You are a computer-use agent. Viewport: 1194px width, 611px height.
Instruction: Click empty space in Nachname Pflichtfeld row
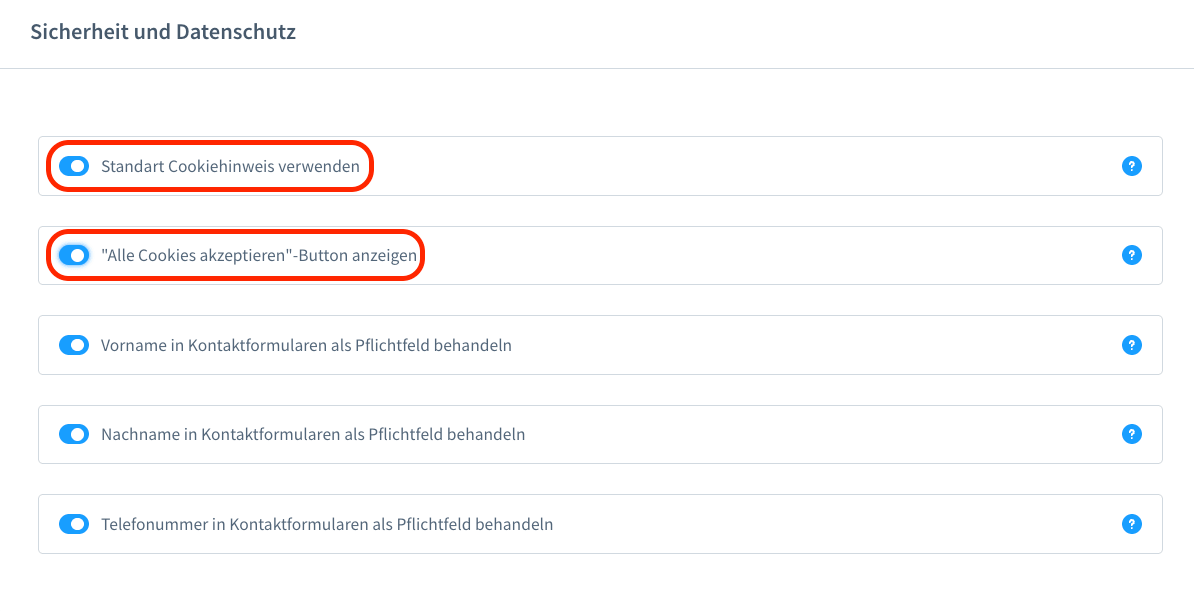(x=800, y=434)
